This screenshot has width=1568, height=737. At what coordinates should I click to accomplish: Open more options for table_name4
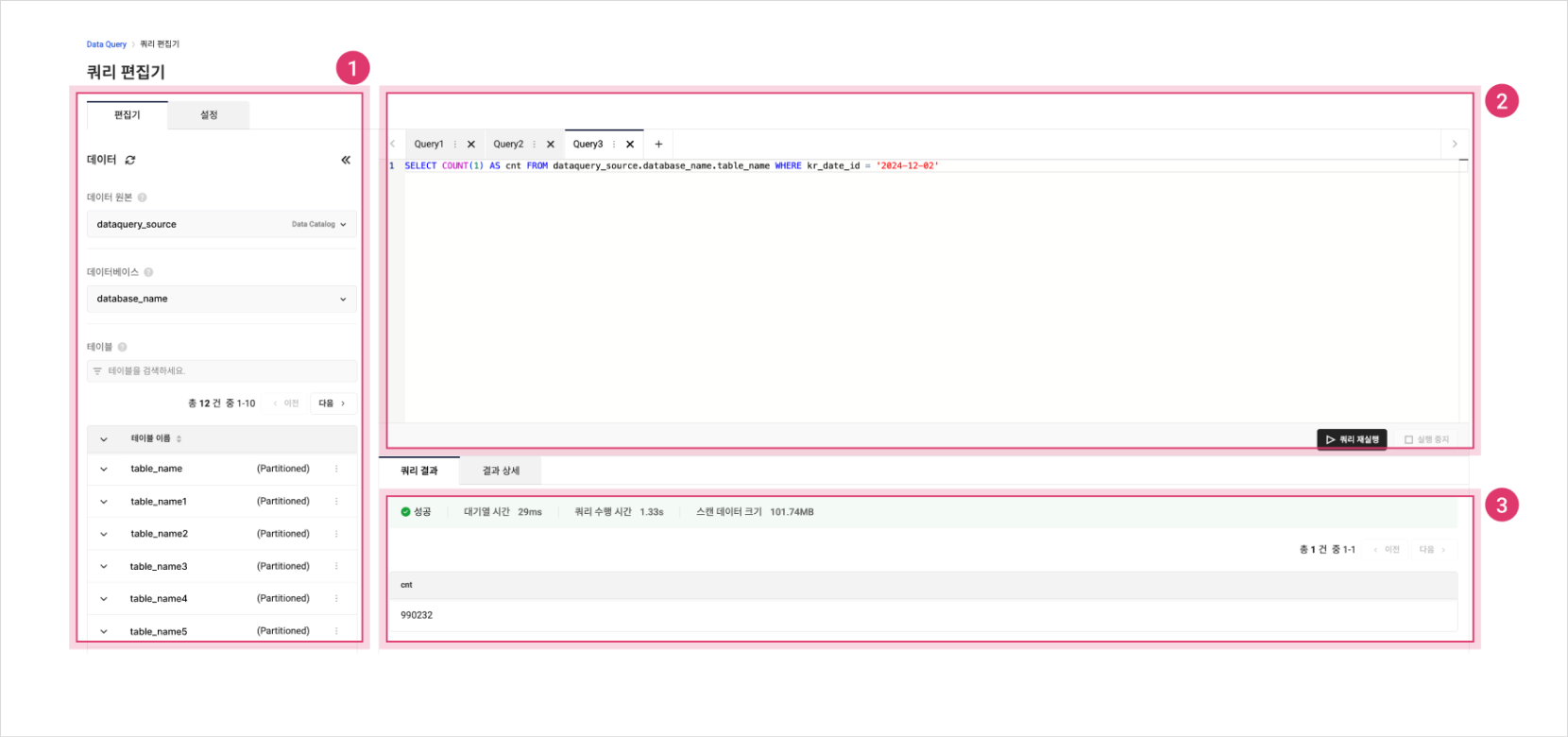[336, 598]
